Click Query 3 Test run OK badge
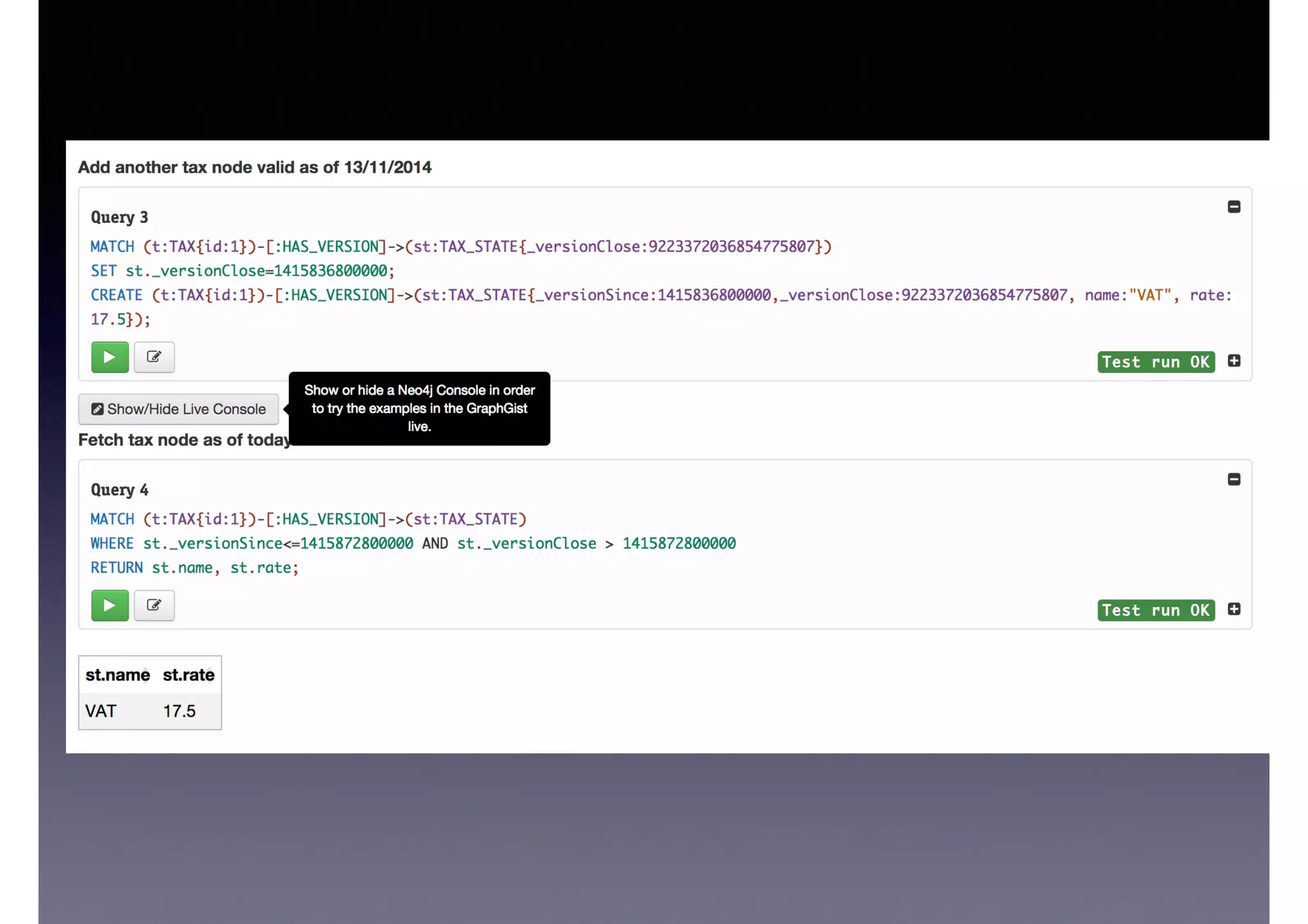Image resolution: width=1308 pixels, height=924 pixels. click(x=1155, y=362)
